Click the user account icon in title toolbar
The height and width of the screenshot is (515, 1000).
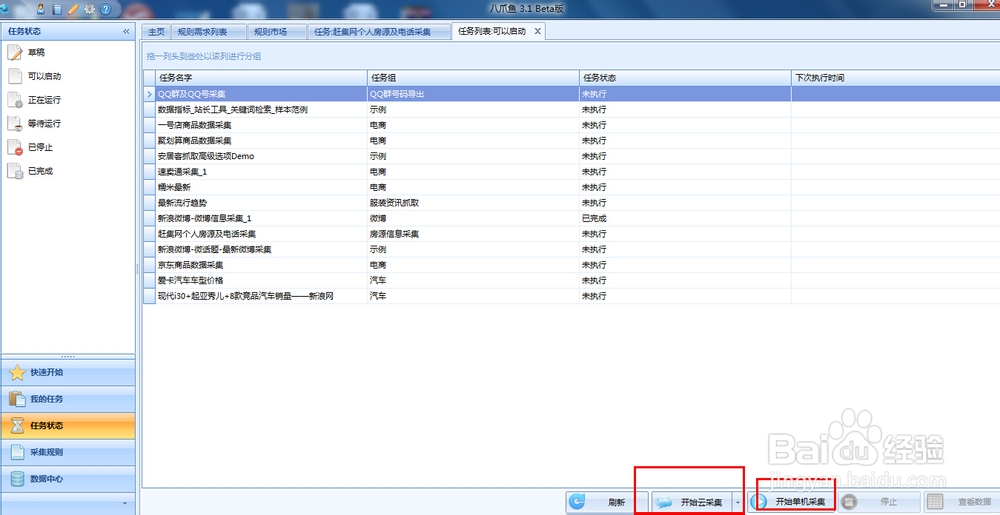pyautogui.click(x=41, y=9)
